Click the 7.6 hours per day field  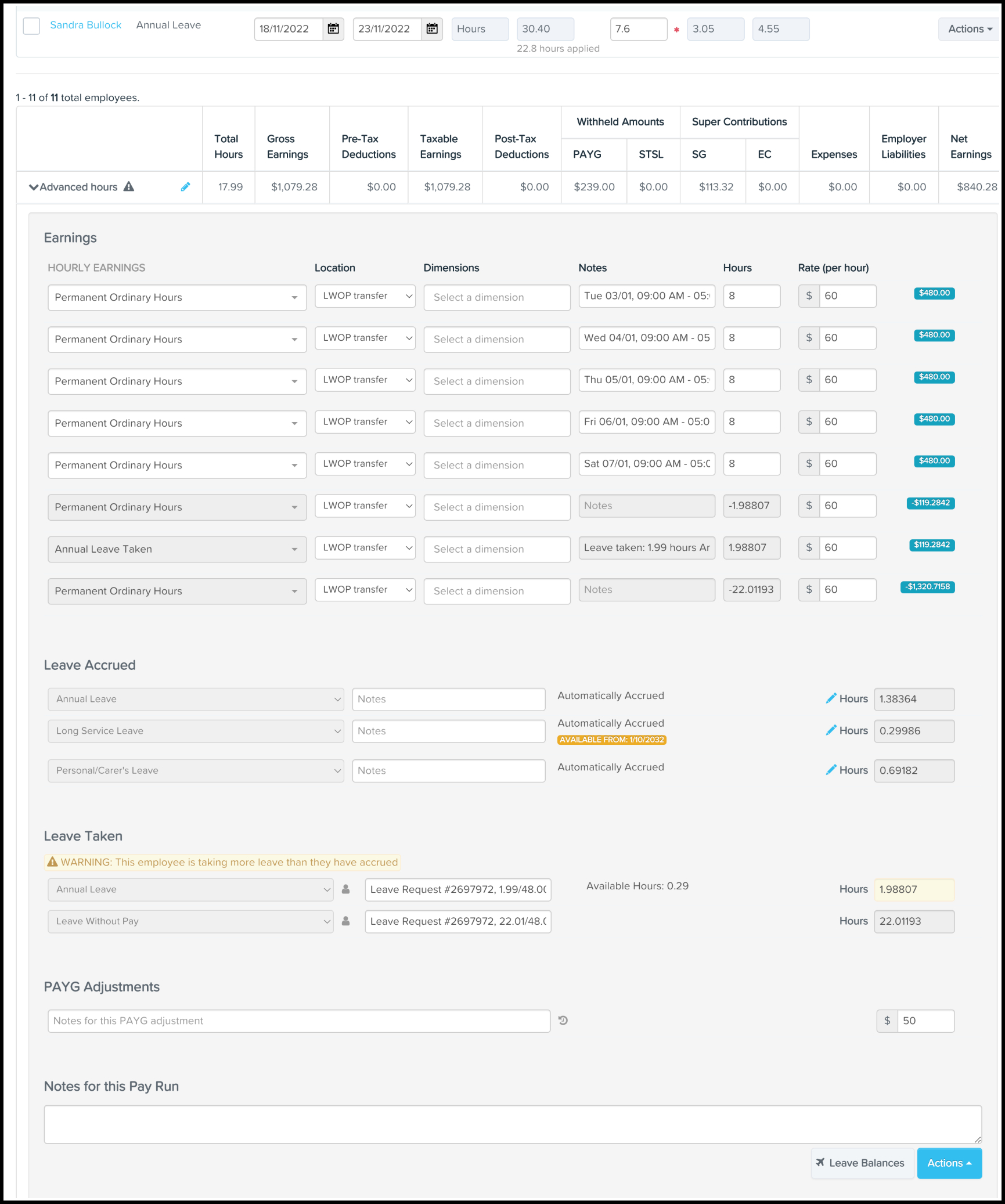639,29
